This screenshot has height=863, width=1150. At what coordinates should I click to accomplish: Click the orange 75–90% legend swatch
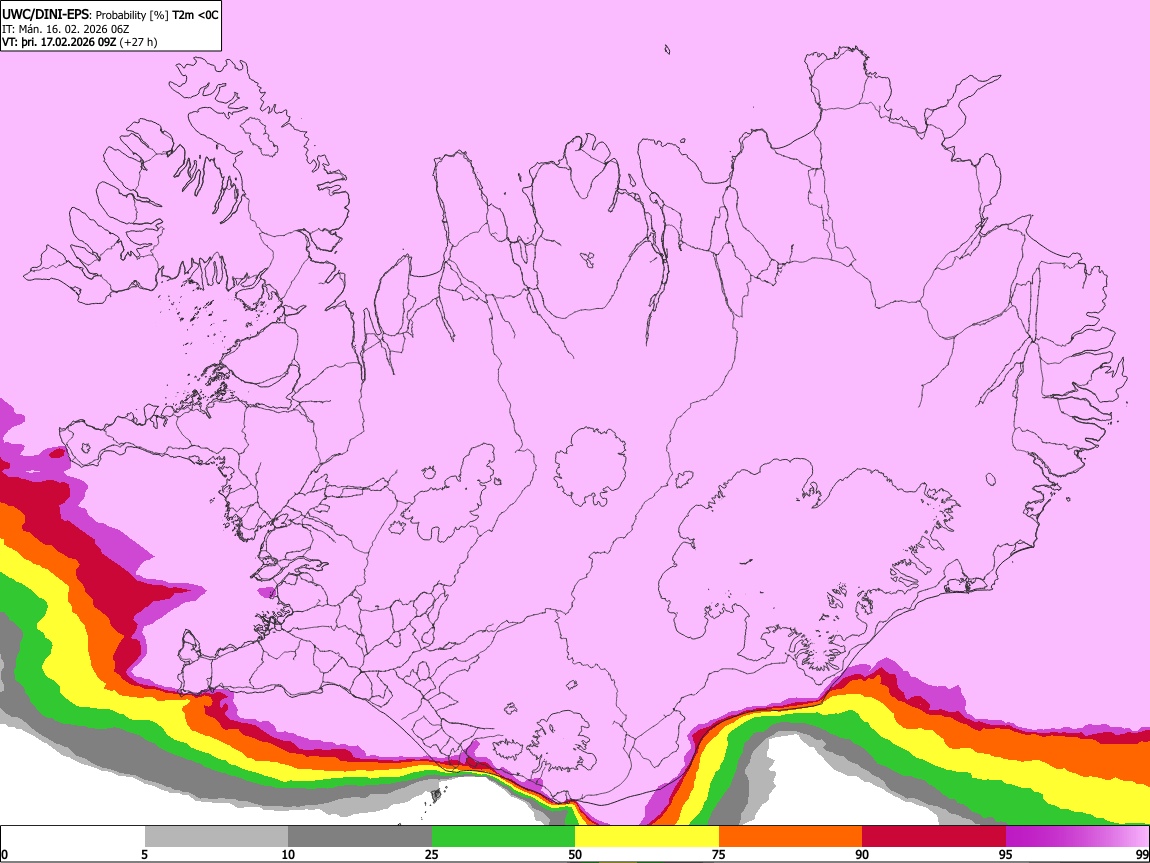(x=790, y=837)
